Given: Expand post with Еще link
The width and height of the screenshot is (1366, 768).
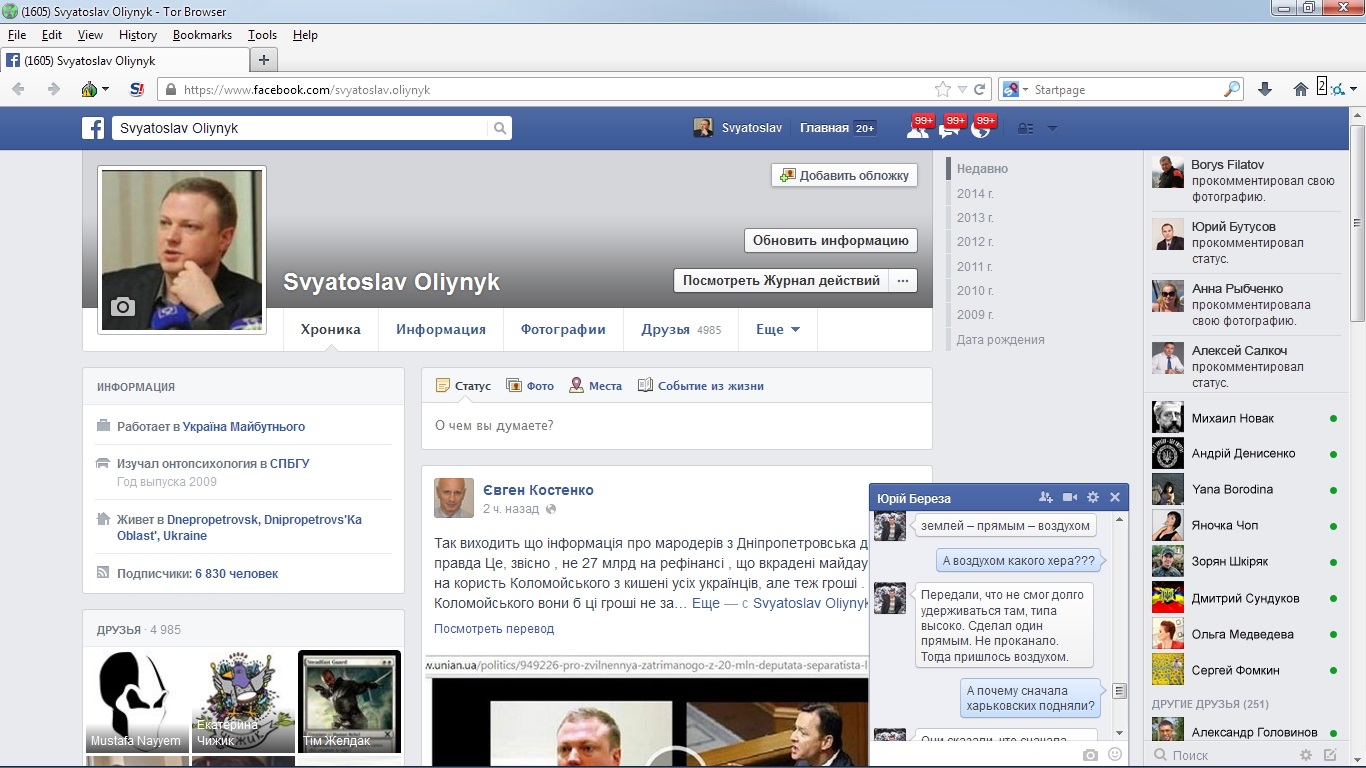Looking at the screenshot, I should [706, 603].
